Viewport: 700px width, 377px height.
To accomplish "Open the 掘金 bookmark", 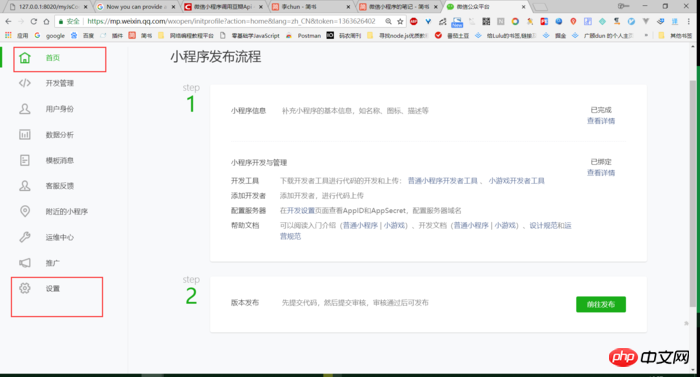I will [555, 35].
